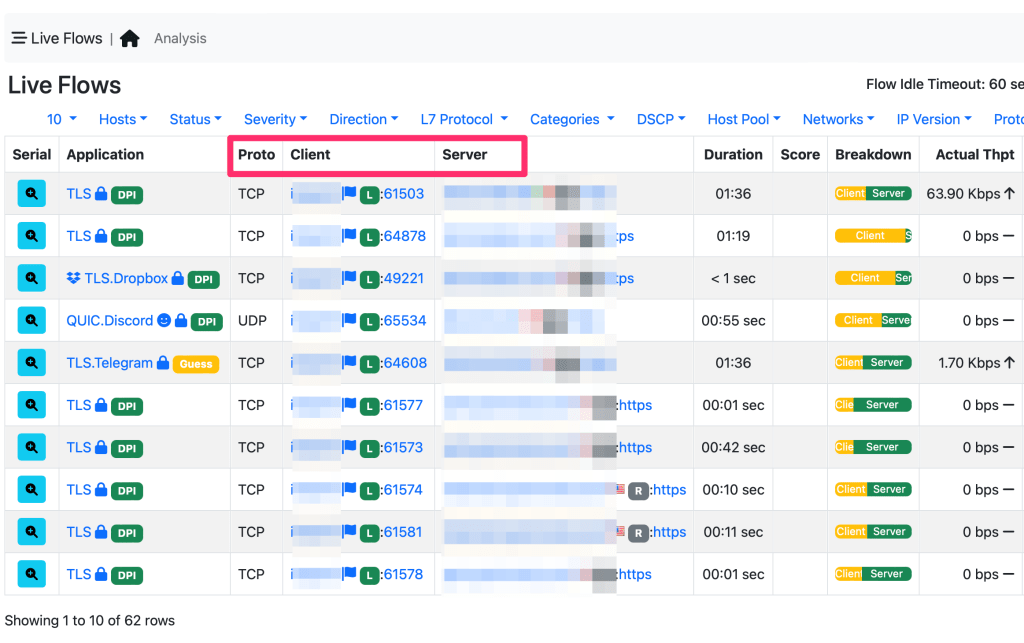Click the green DPI badge on the QUIC.Discord row
This screenshot has height=643, width=1024.
coord(207,322)
